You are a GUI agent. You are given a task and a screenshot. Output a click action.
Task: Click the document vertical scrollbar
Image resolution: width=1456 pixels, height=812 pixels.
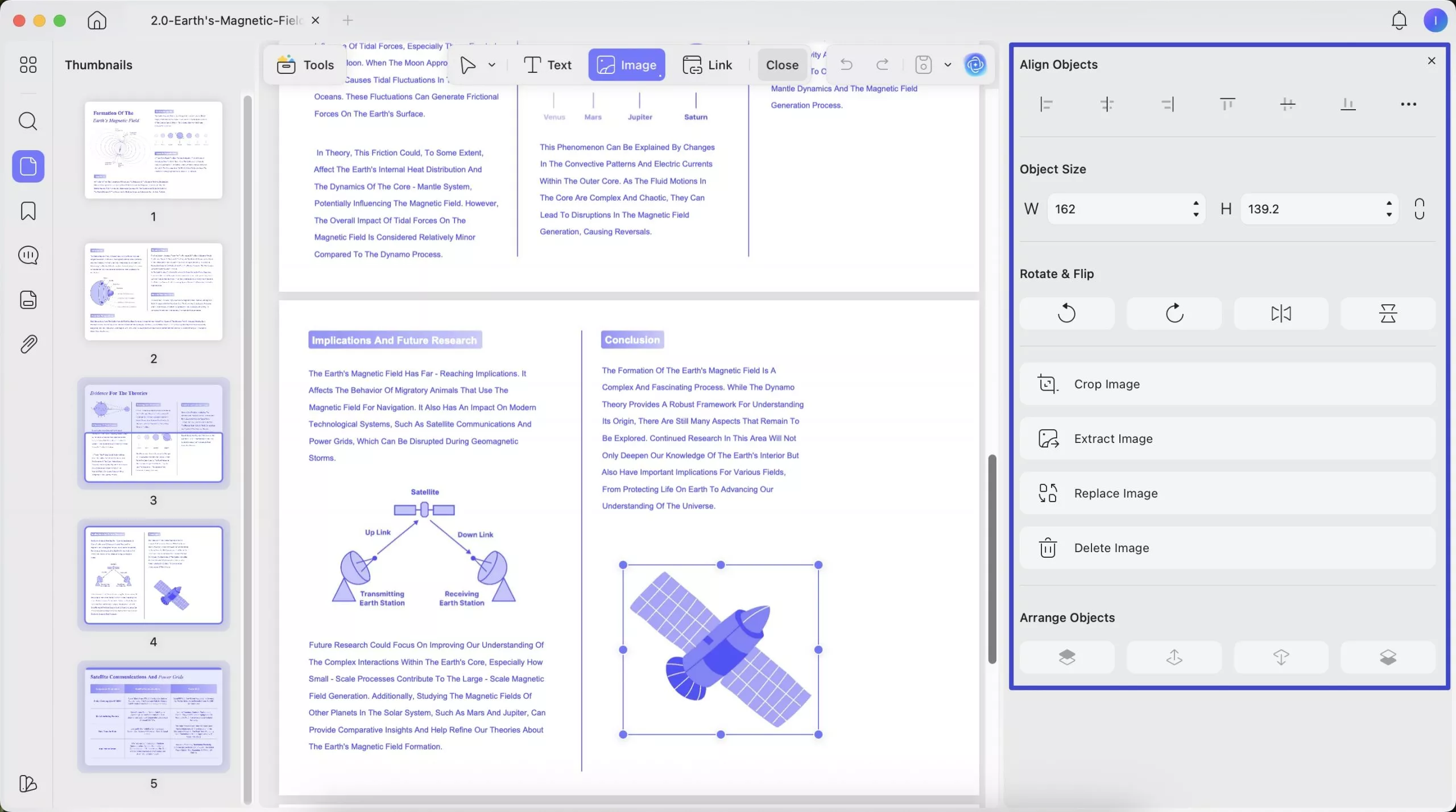[992, 558]
